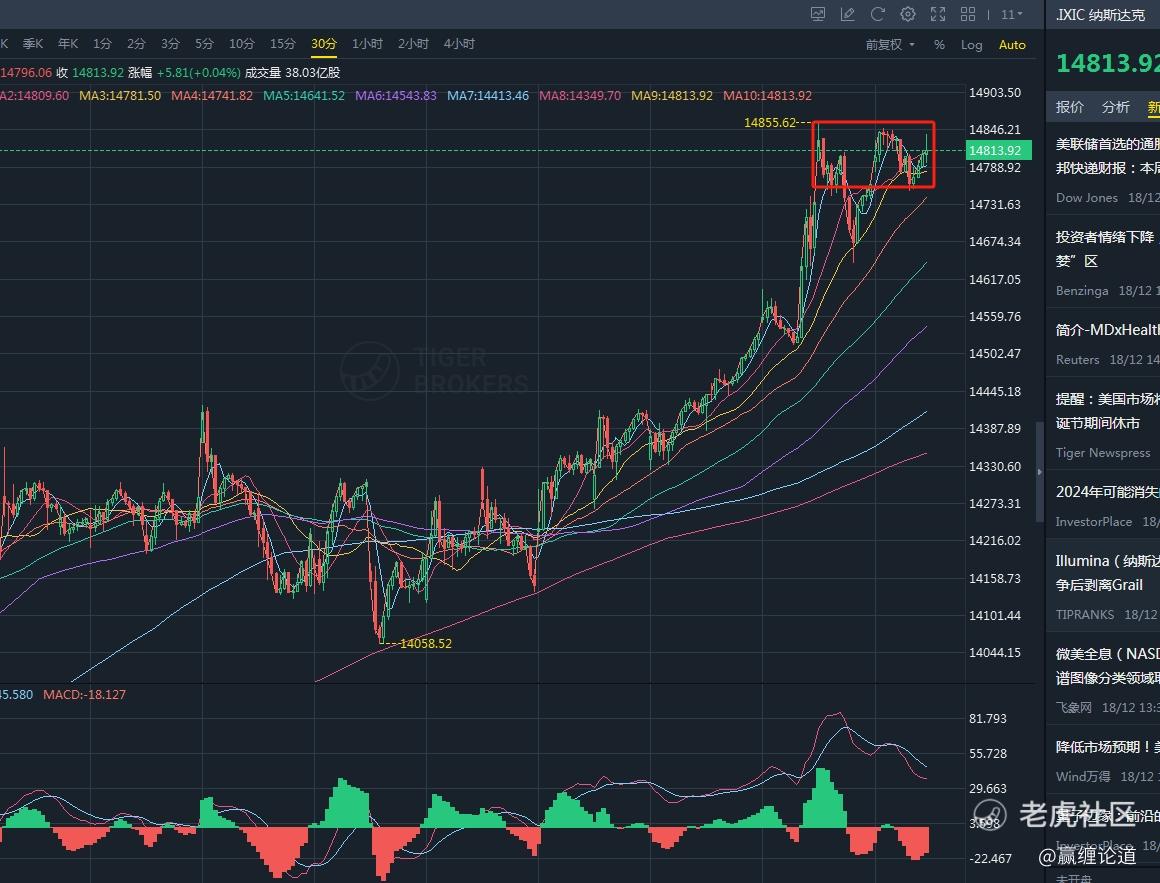Click the MA5:14641.52 indicator label
This screenshot has height=883, width=1160.
(x=304, y=95)
